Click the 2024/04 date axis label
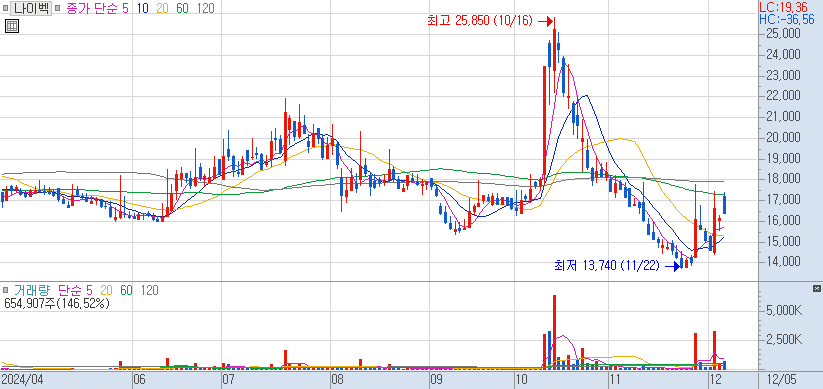 pos(23,380)
